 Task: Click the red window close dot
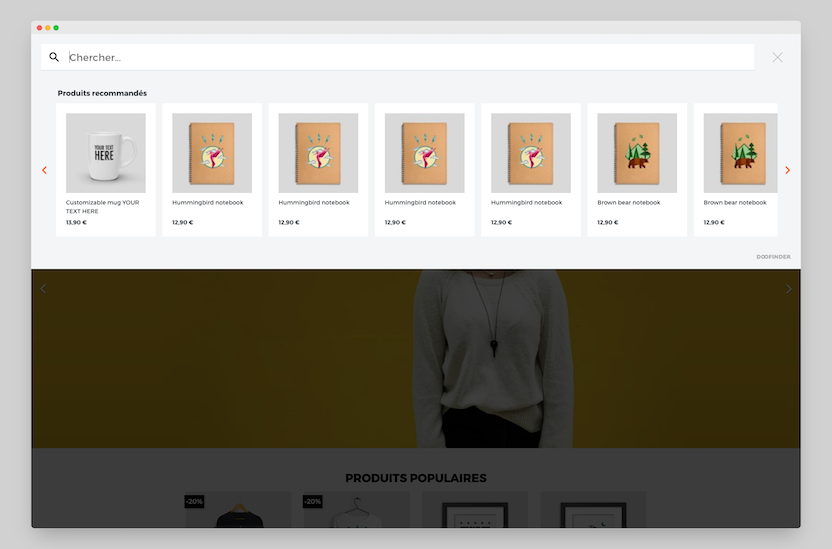coord(39,28)
